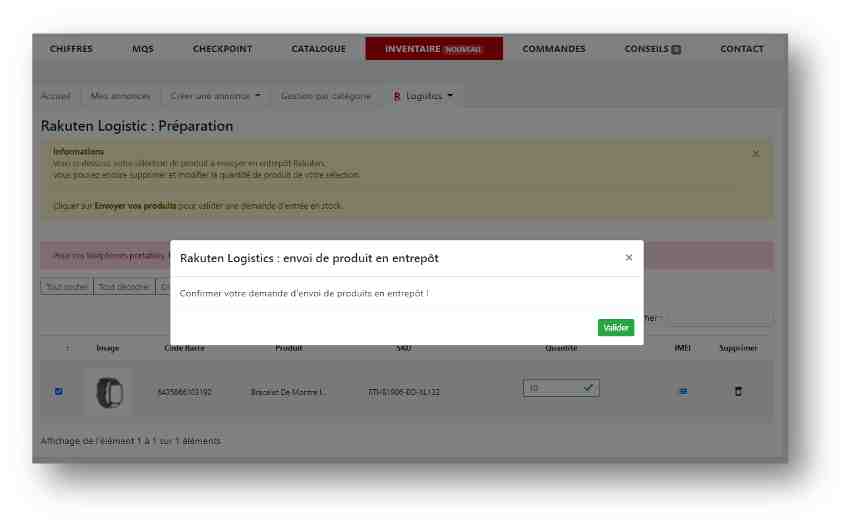Viewport: 854px width, 529px height.
Task: Click the Image column header
Action: pyautogui.click(x=108, y=348)
